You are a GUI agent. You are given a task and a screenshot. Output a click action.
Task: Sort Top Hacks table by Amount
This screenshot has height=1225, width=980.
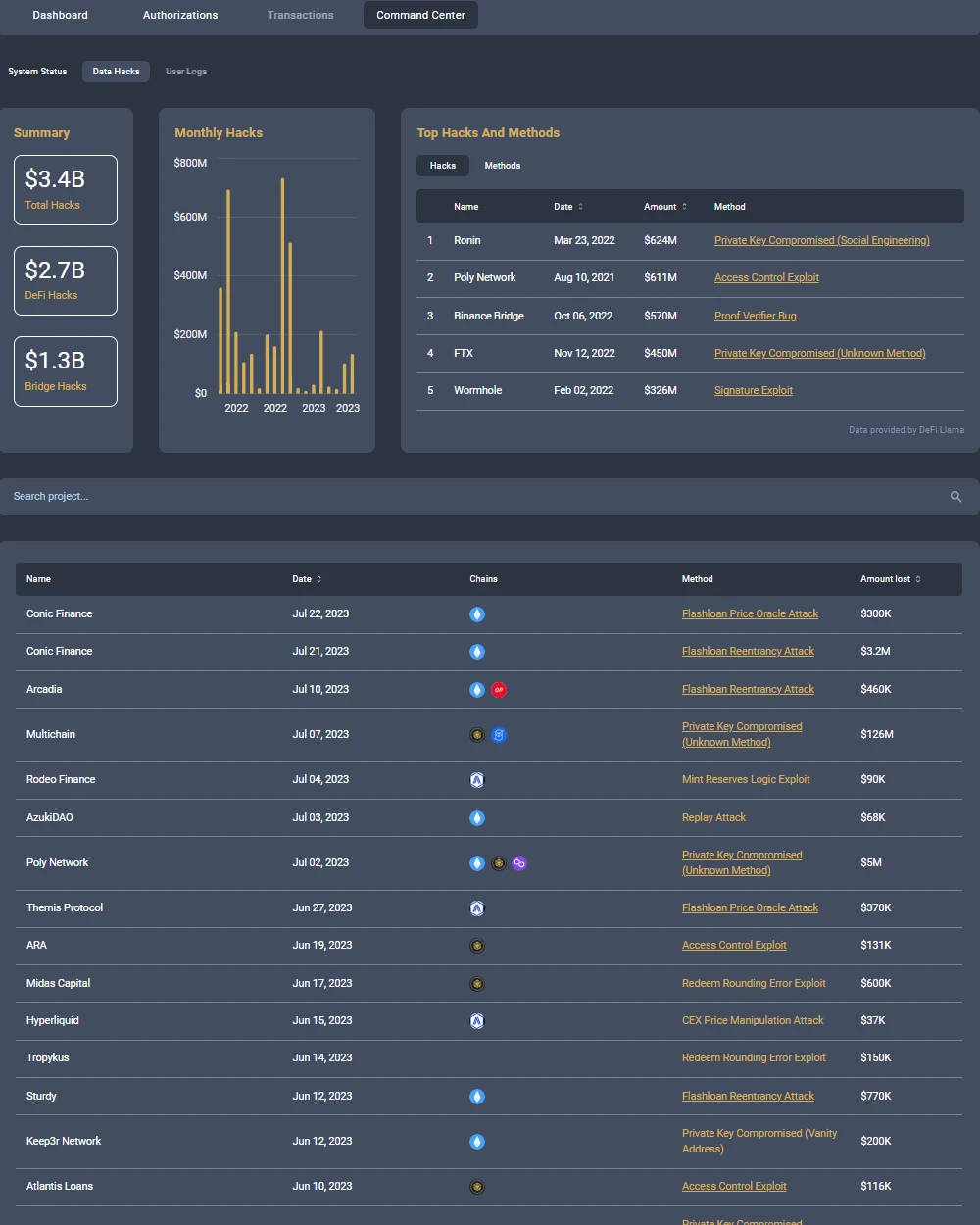[x=664, y=207]
